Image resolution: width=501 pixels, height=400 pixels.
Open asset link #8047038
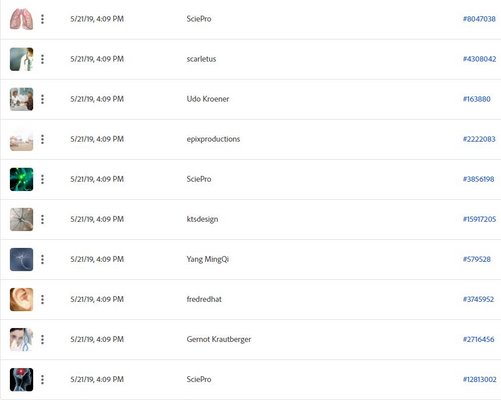[479, 19]
